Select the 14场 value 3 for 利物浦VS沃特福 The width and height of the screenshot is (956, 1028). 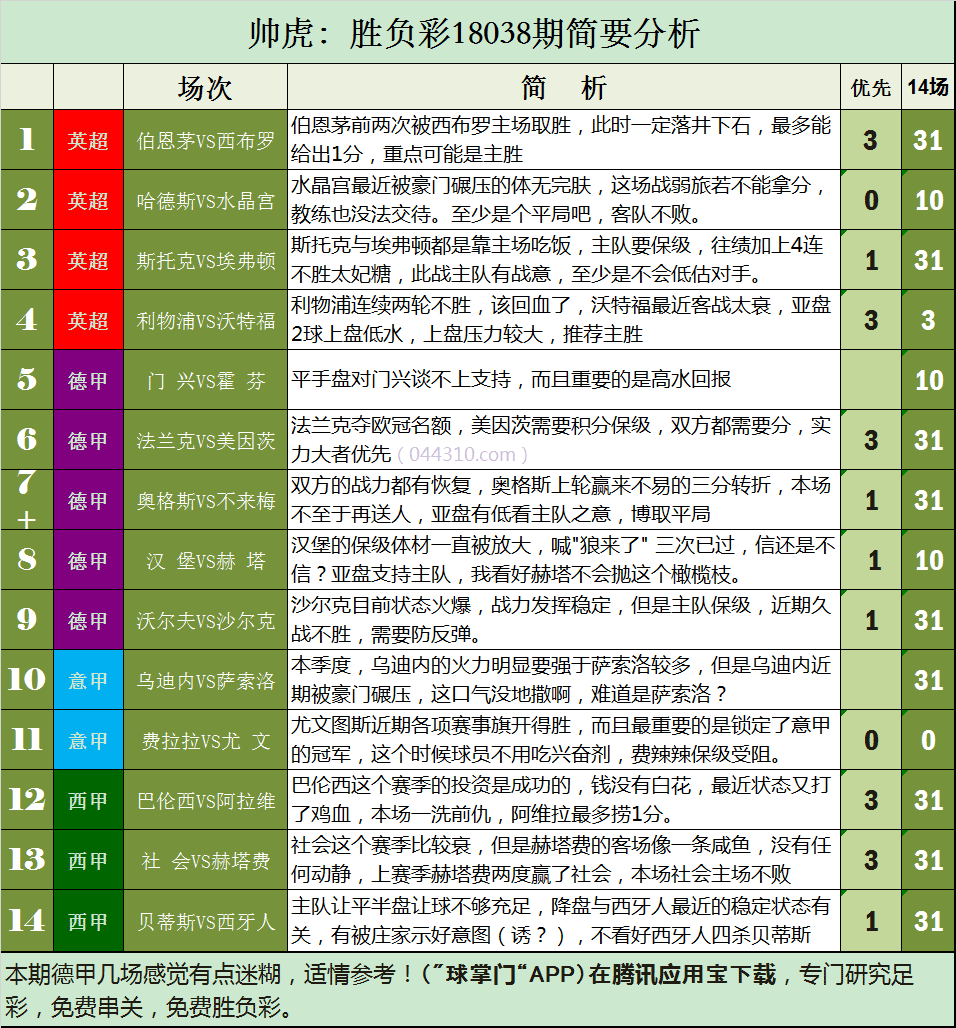[x=928, y=320]
